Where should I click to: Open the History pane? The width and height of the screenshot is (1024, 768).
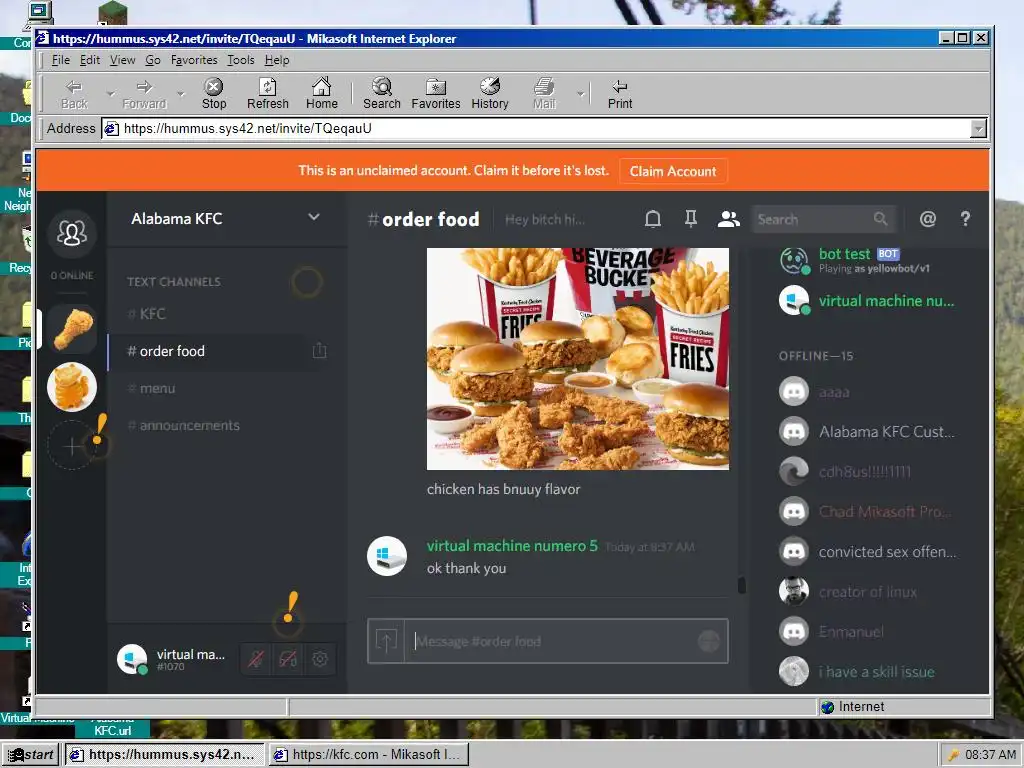[490, 94]
